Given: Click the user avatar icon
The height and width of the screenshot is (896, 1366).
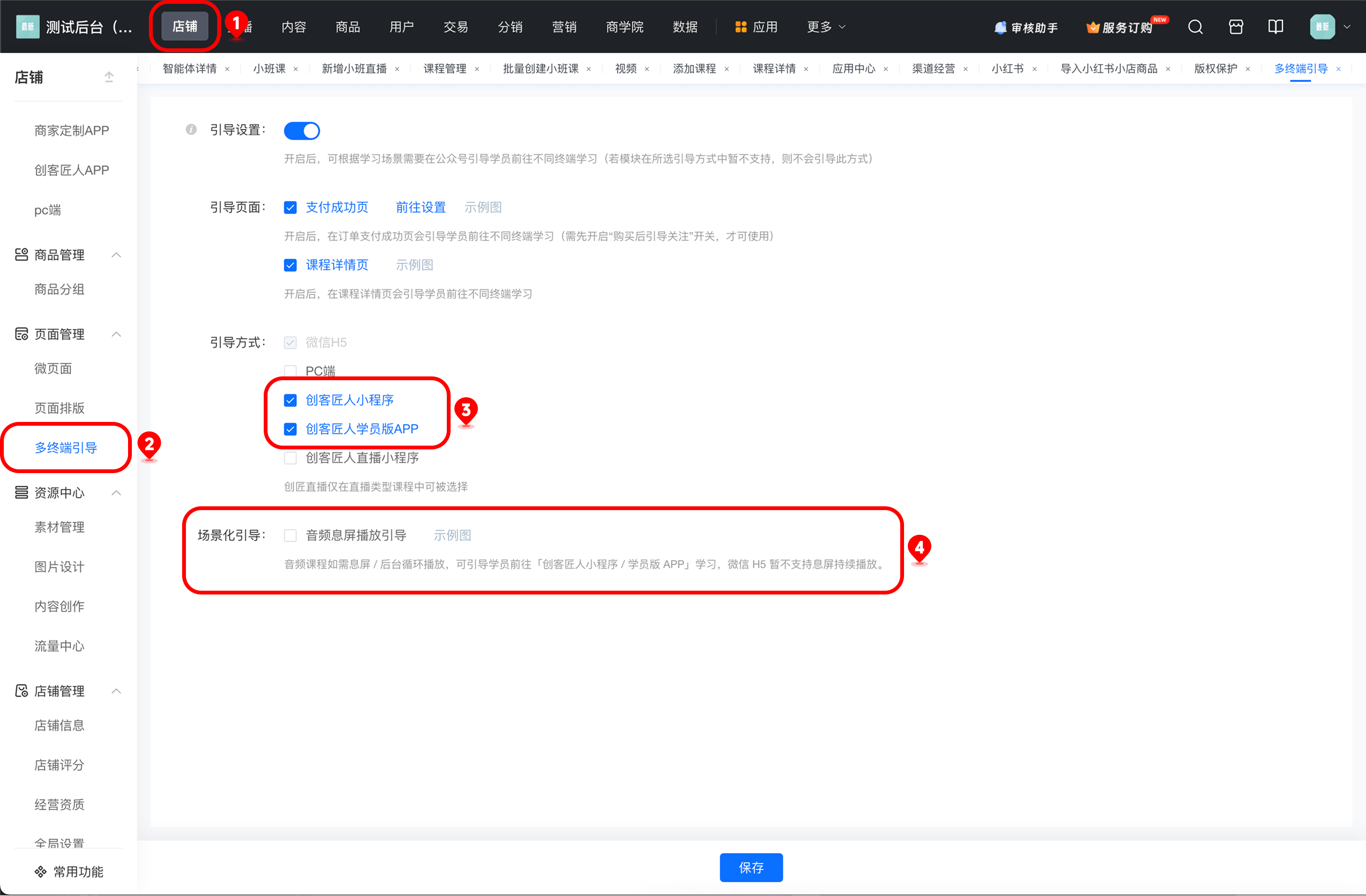Looking at the screenshot, I should coord(1322,27).
